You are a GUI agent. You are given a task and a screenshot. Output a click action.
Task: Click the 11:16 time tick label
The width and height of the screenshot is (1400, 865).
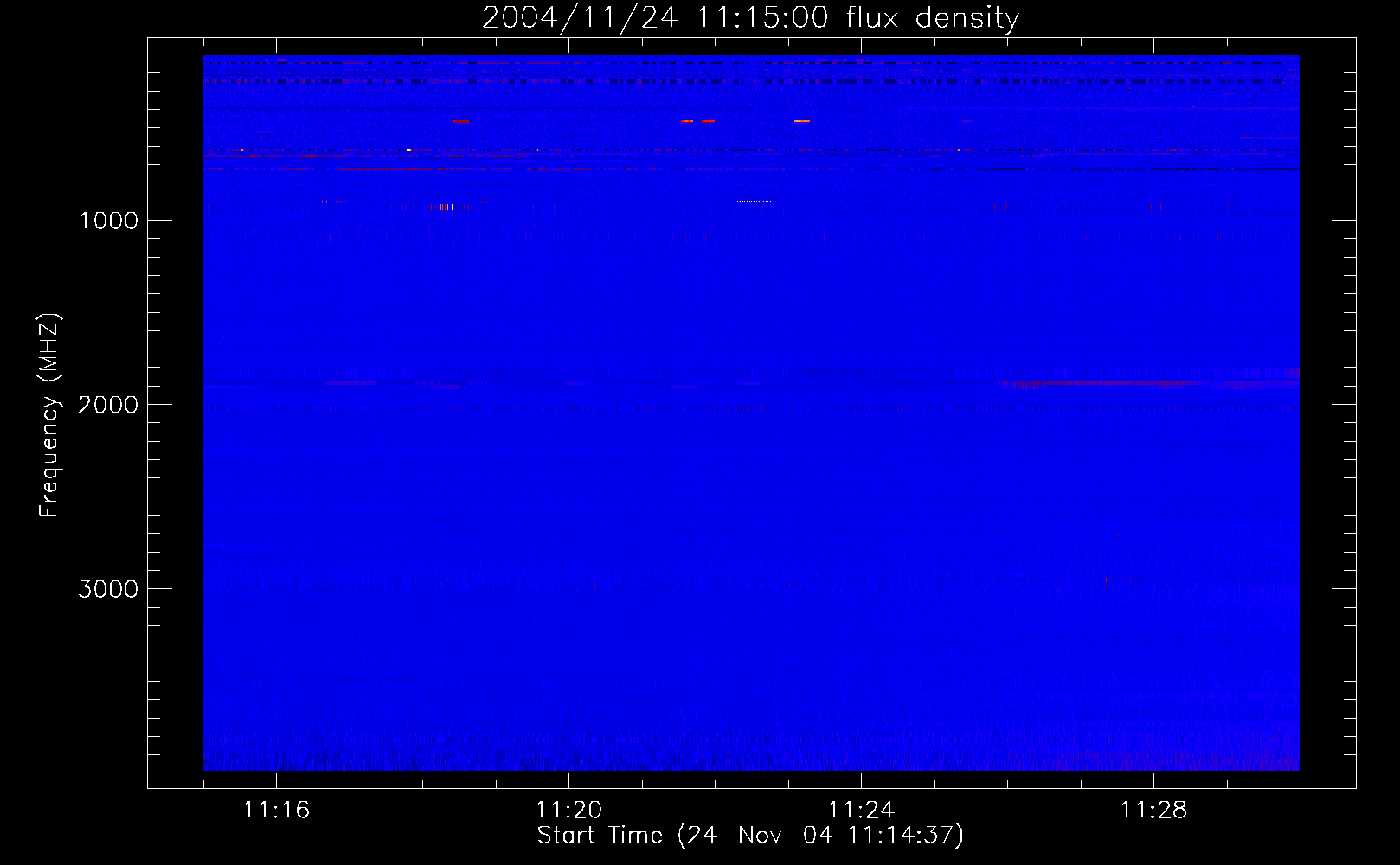[276, 810]
